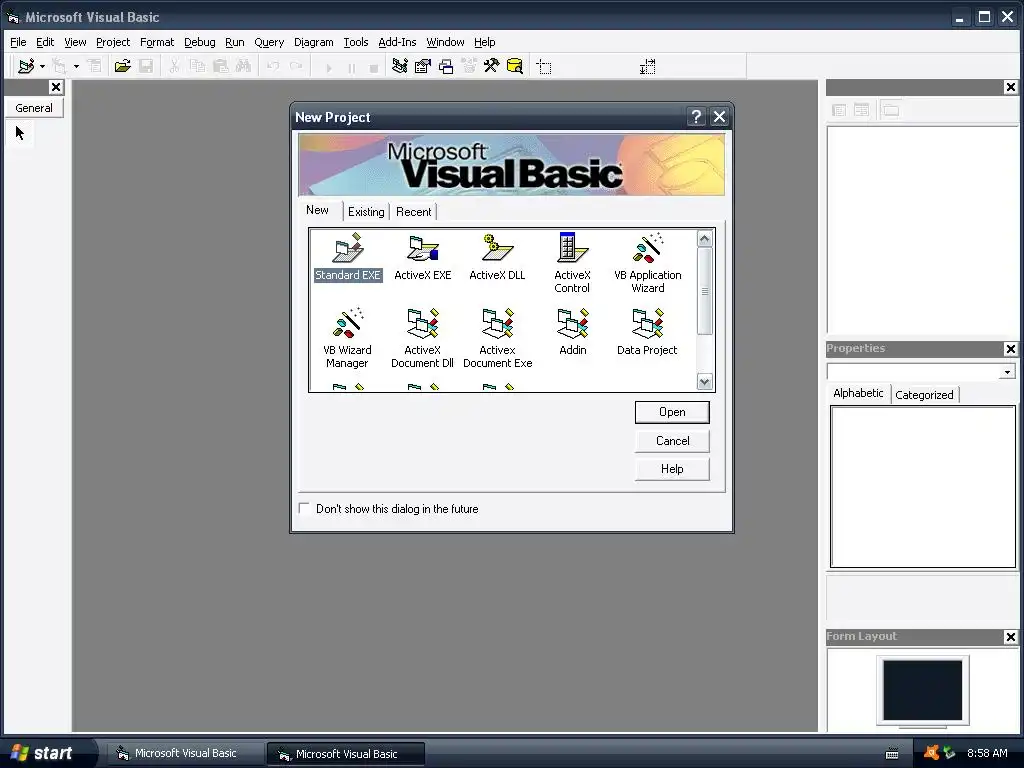1024x768 pixels.
Task: Open the Toolbox via hammer-and-wrench icon
Action: 491,66
